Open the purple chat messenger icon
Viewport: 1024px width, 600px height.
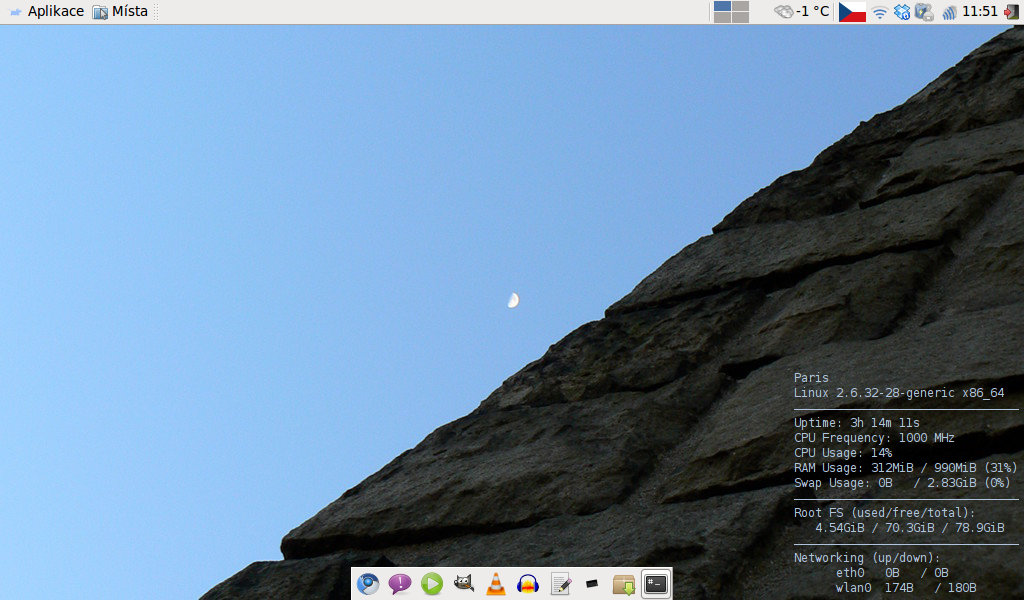click(400, 584)
